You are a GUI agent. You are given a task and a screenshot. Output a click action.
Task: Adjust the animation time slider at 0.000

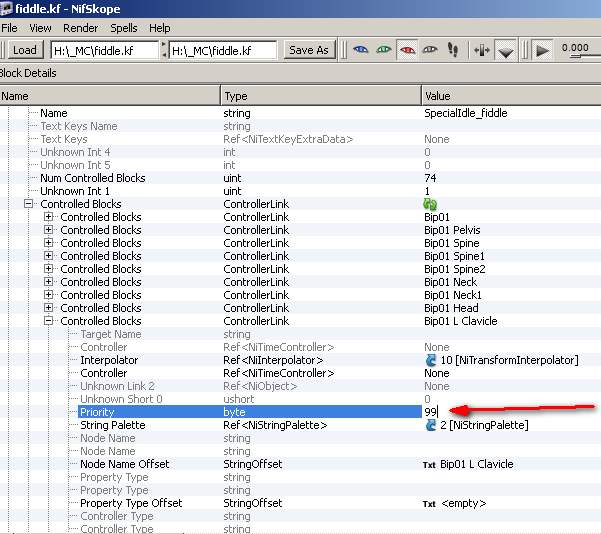(x=578, y=56)
